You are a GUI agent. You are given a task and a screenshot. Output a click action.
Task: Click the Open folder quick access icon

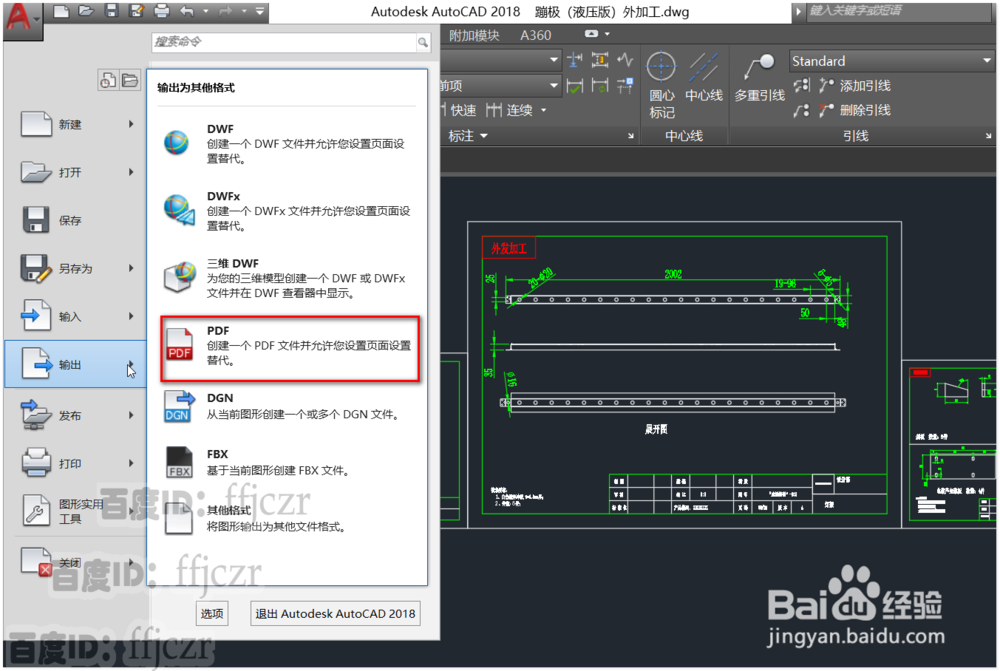86,11
